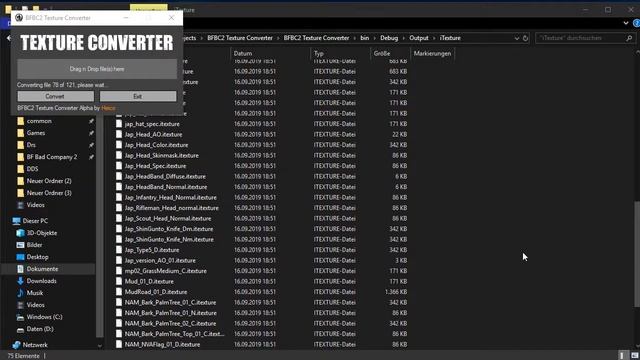Navigate to 'bin' breadcrumb segment

(364, 38)
